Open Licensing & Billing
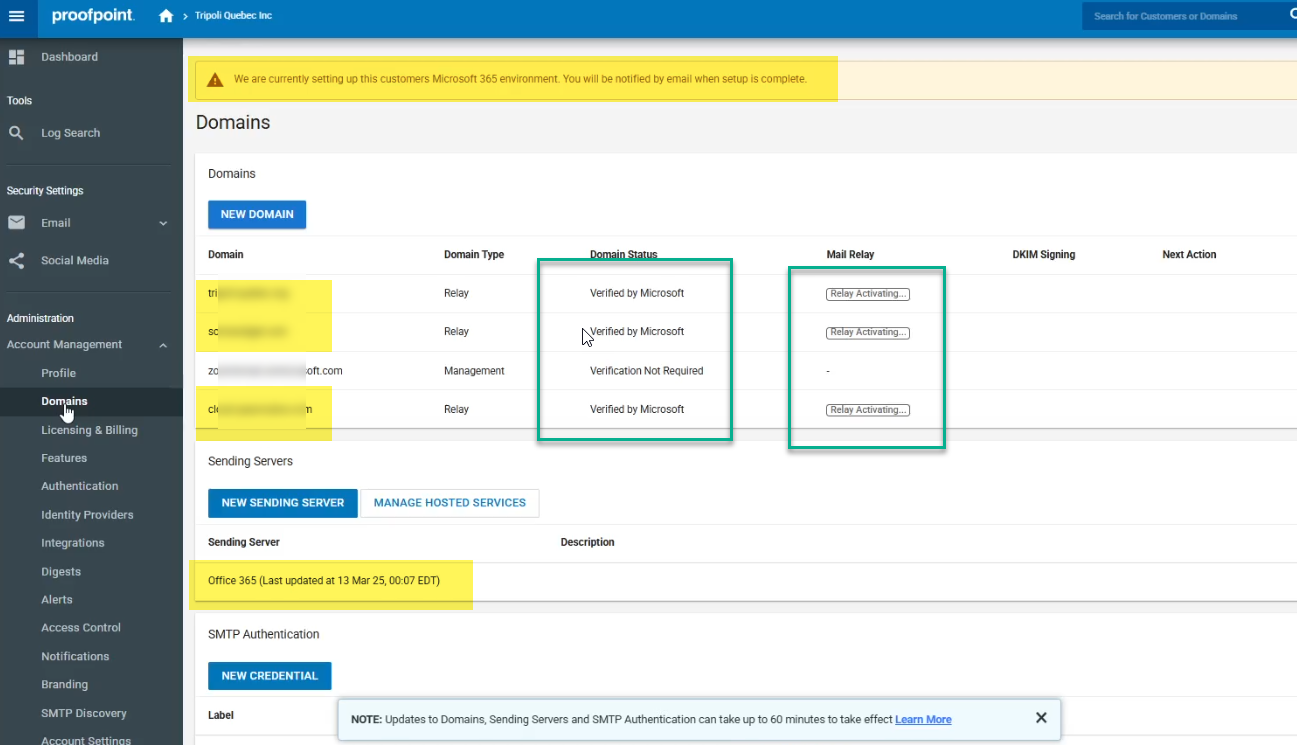This screenshot has height=745, width=1297. 89,430
